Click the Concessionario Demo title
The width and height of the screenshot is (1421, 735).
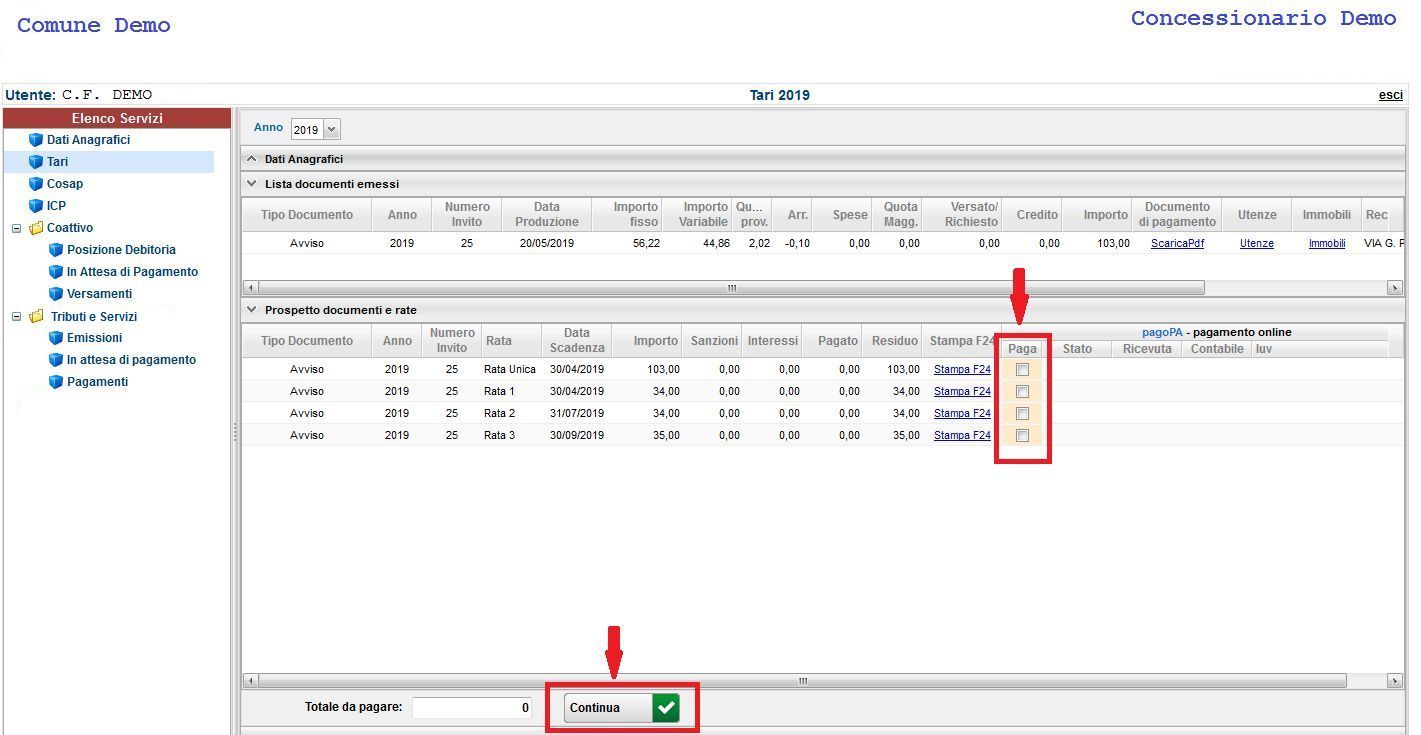click(1263, 18)
